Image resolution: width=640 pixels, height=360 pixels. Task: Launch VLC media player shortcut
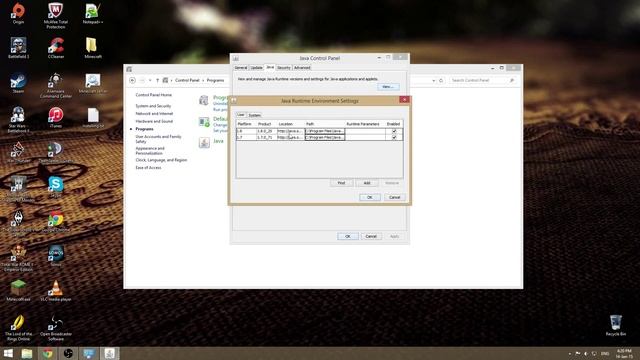point(56,291)
